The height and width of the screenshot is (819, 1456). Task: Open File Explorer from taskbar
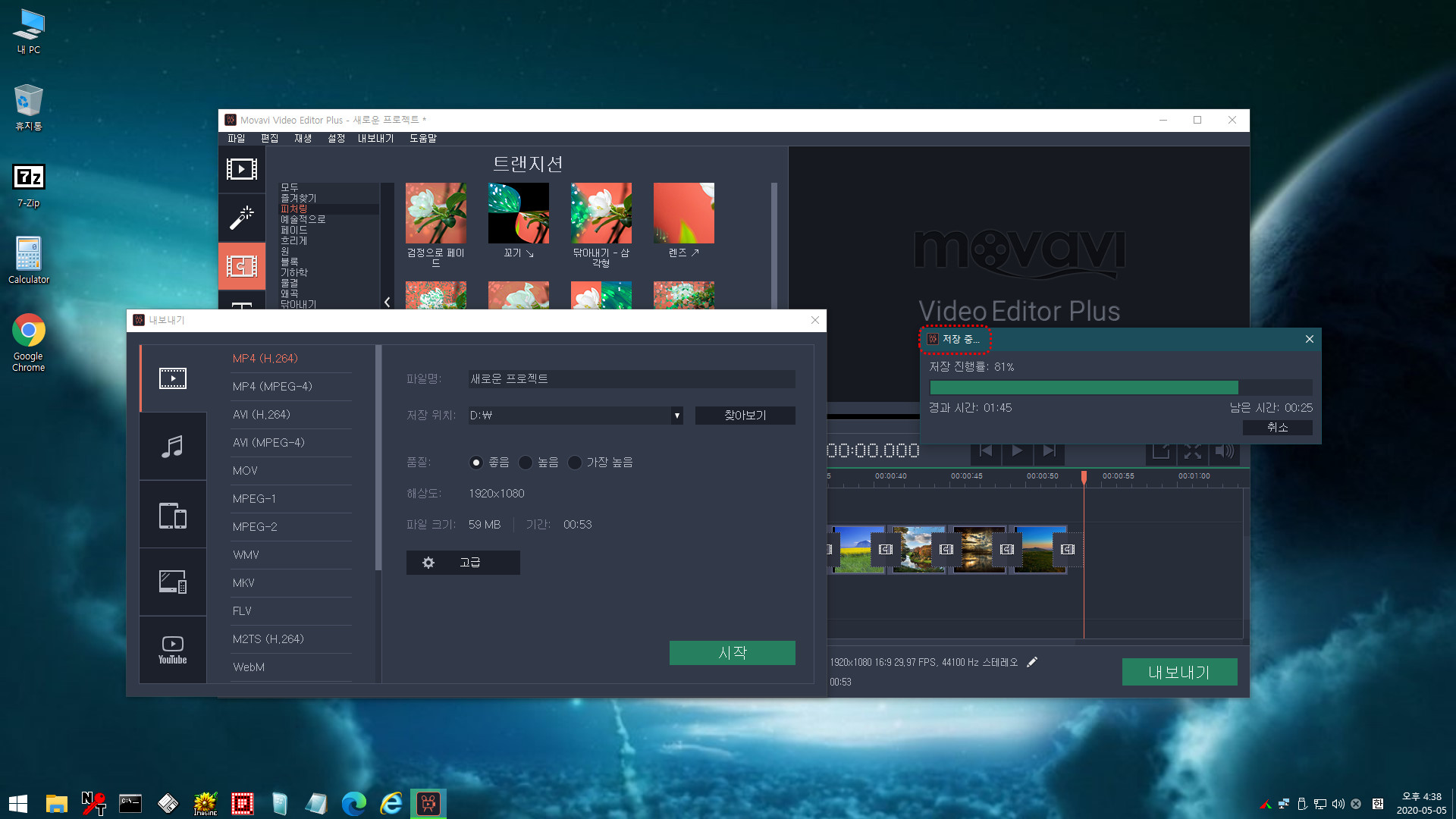point(56,803)
